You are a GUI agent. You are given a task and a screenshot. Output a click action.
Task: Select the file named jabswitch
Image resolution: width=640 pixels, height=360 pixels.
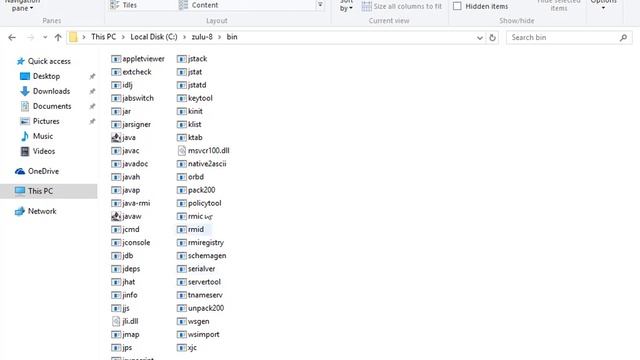point(133,98)
